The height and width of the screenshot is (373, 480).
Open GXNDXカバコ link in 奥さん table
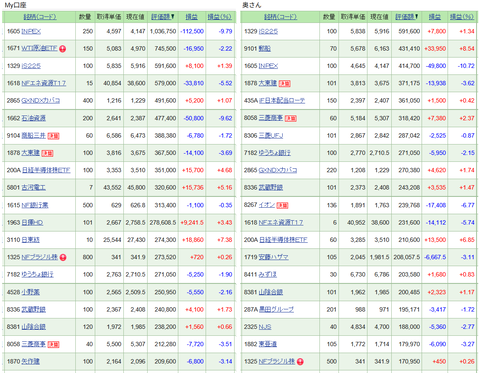pyautogui.click(x=278, y=170)
